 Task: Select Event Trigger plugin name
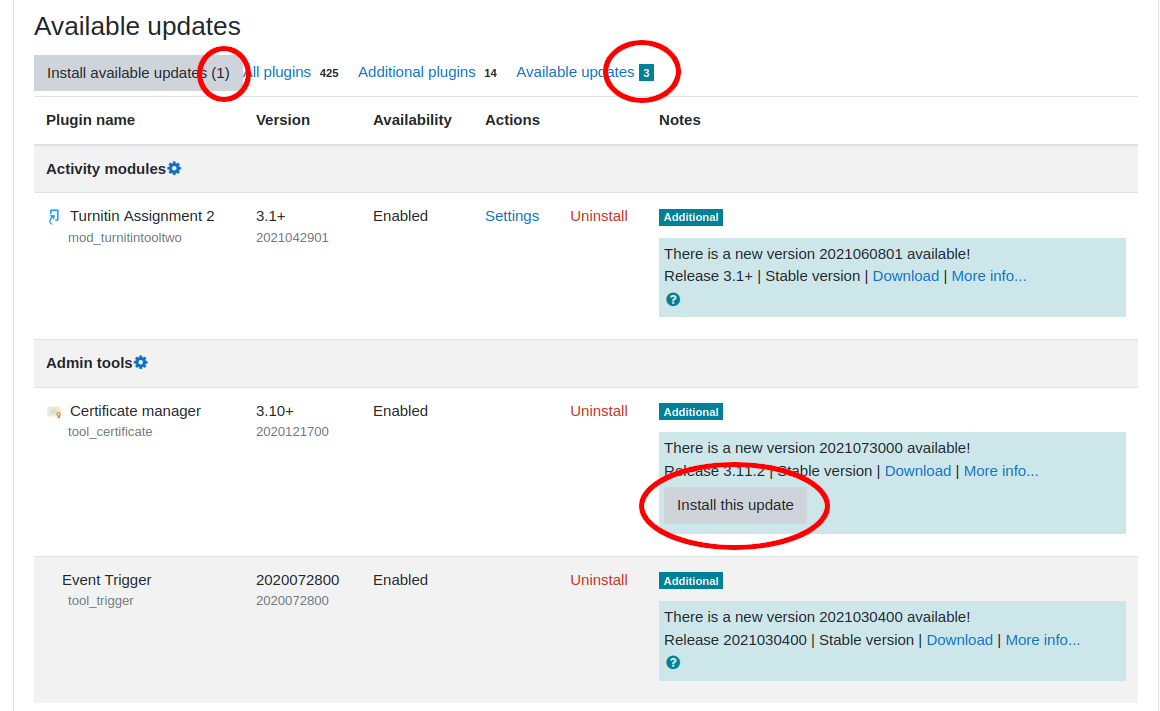tap(107, 580)
